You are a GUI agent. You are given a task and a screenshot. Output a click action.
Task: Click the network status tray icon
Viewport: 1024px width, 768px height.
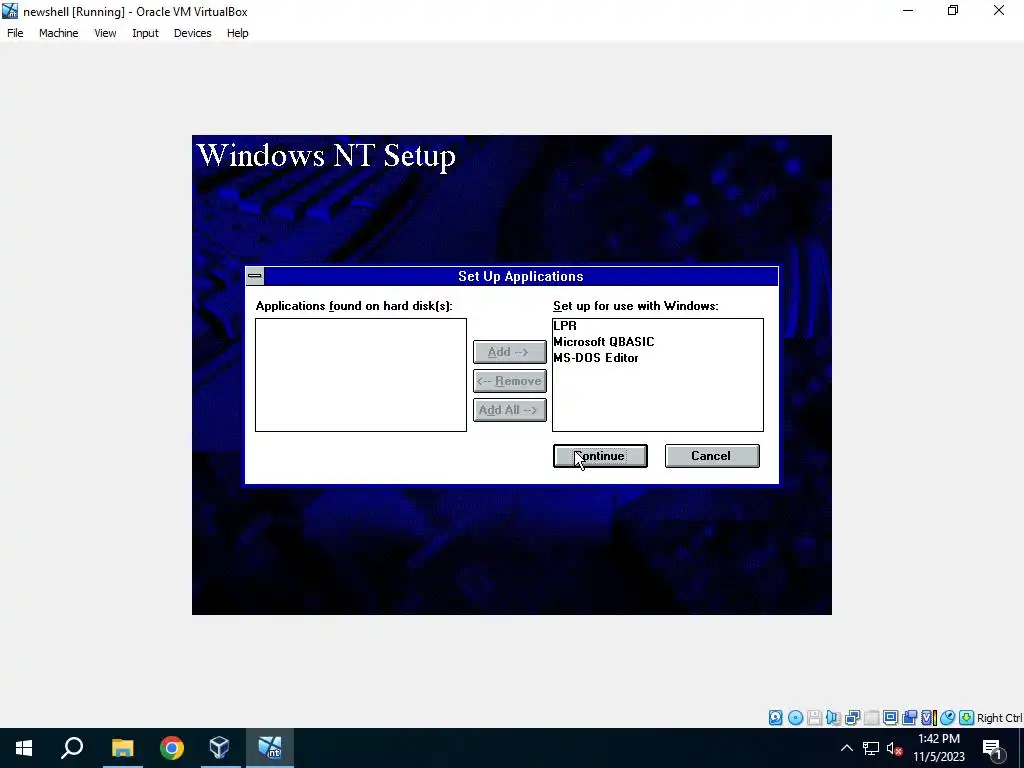click(871, 748)
